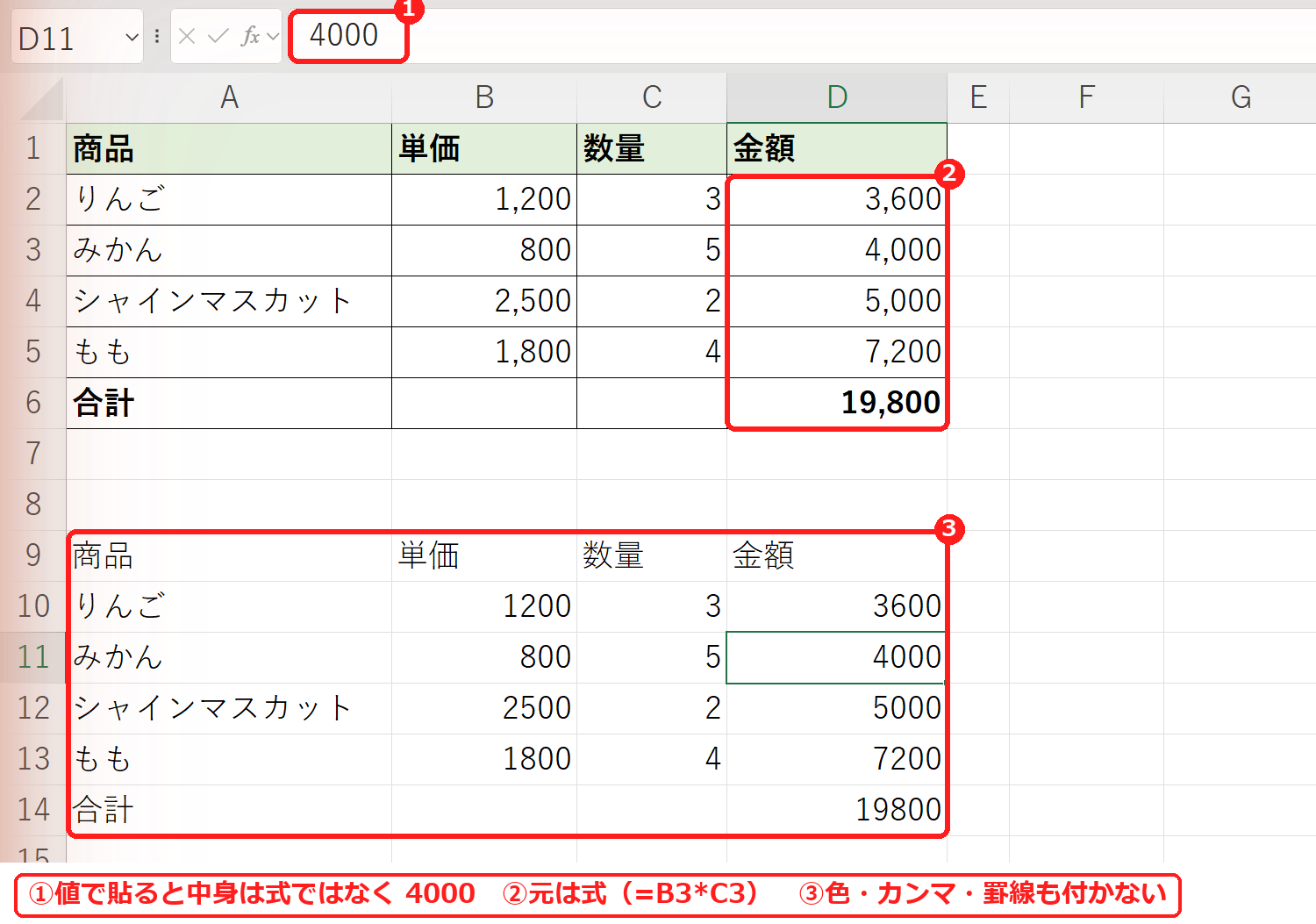Viewport: 1316px width, 924px height.
Task: Click cell showing 1,800
Action: point(484,352)
